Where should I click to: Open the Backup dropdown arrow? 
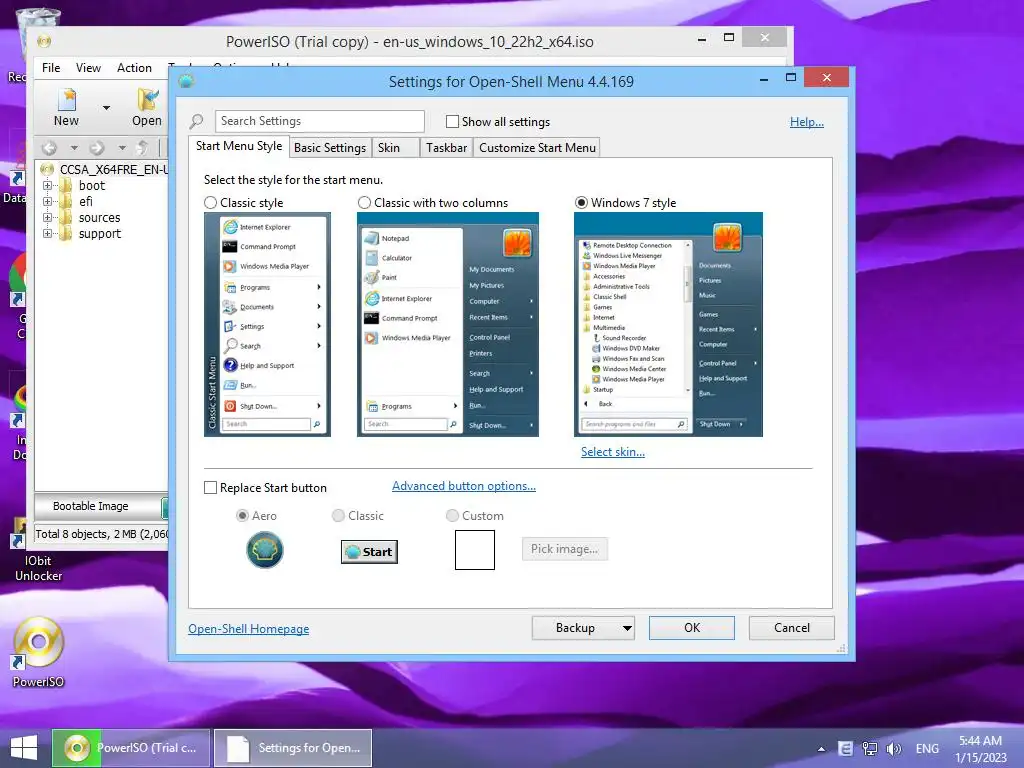coord(627,628)
